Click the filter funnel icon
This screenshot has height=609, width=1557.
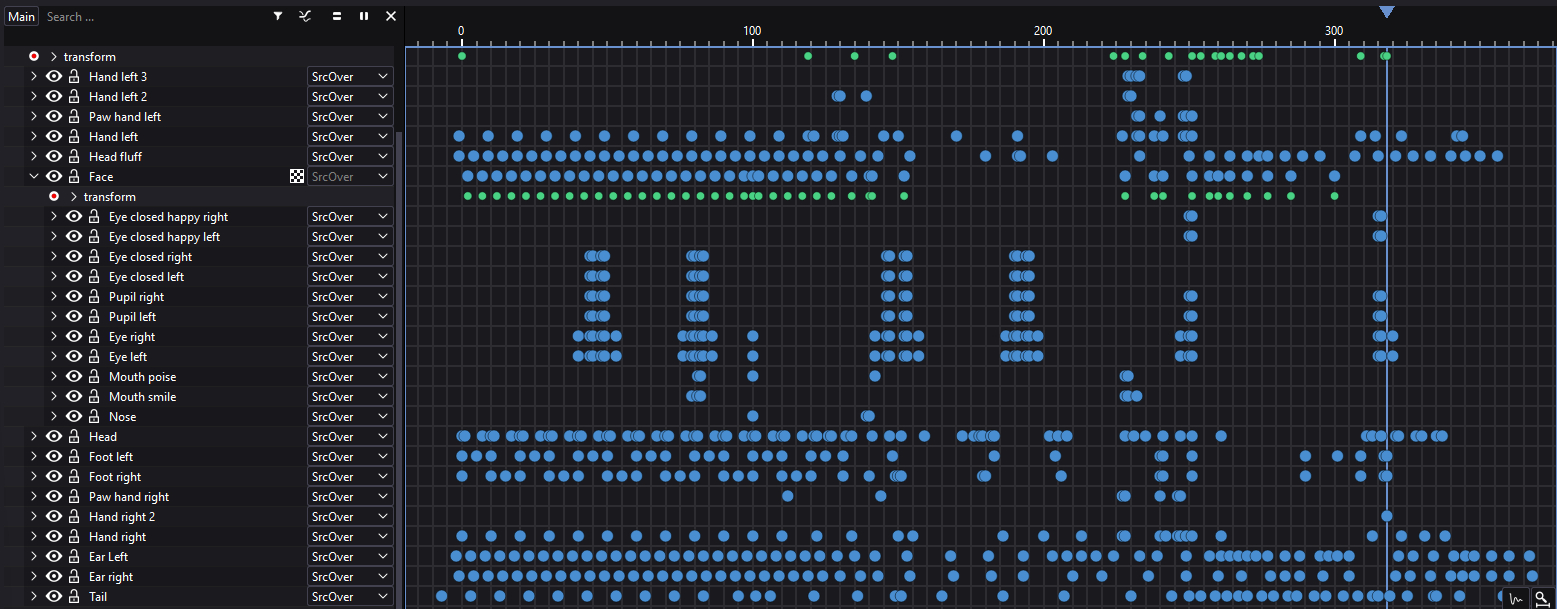point(278,16)
